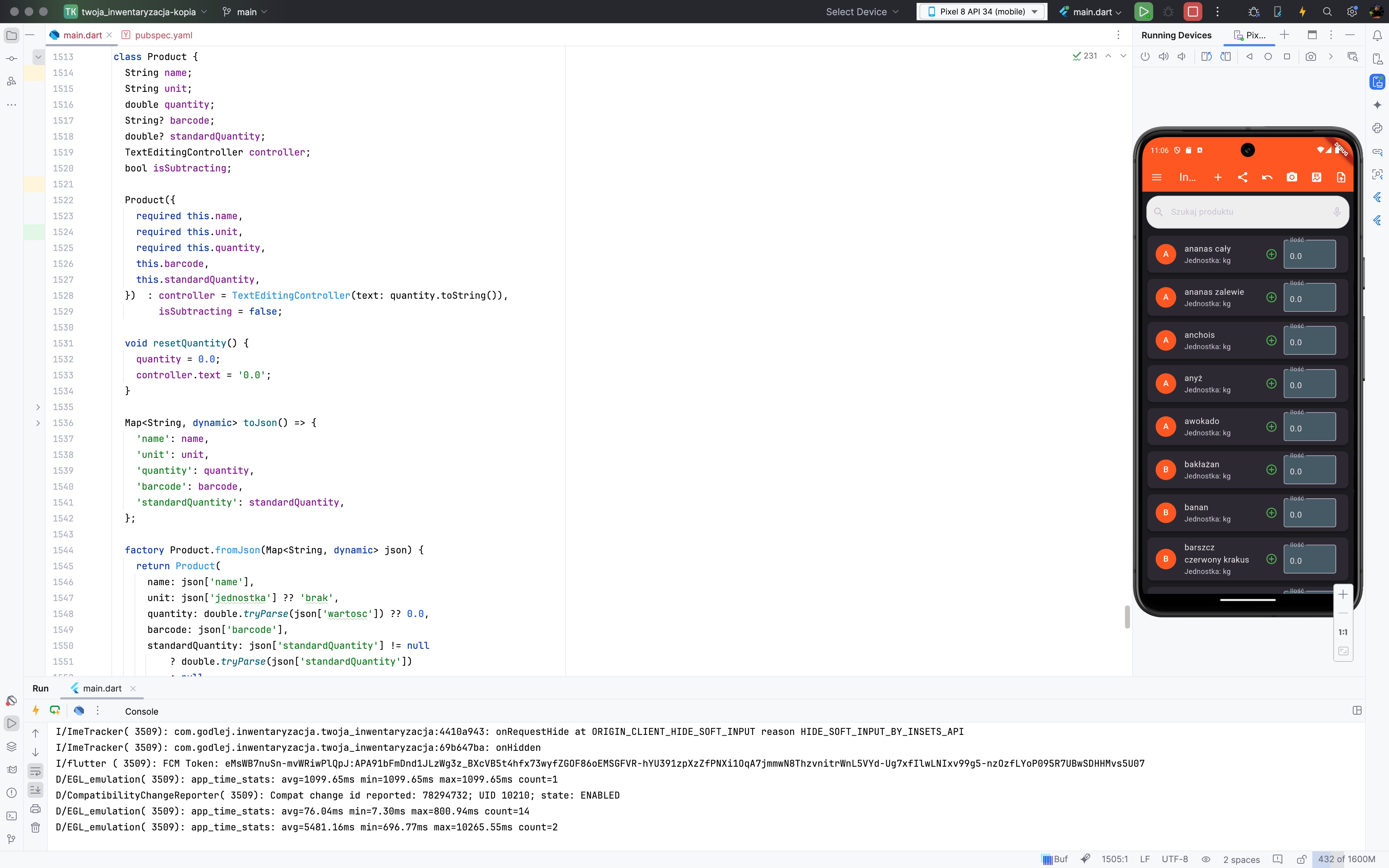The height and width of the screenshot is (868, 1389).
Task: Collapse class Product fold arrow at line 1513
Action: [x=38, y=57]
